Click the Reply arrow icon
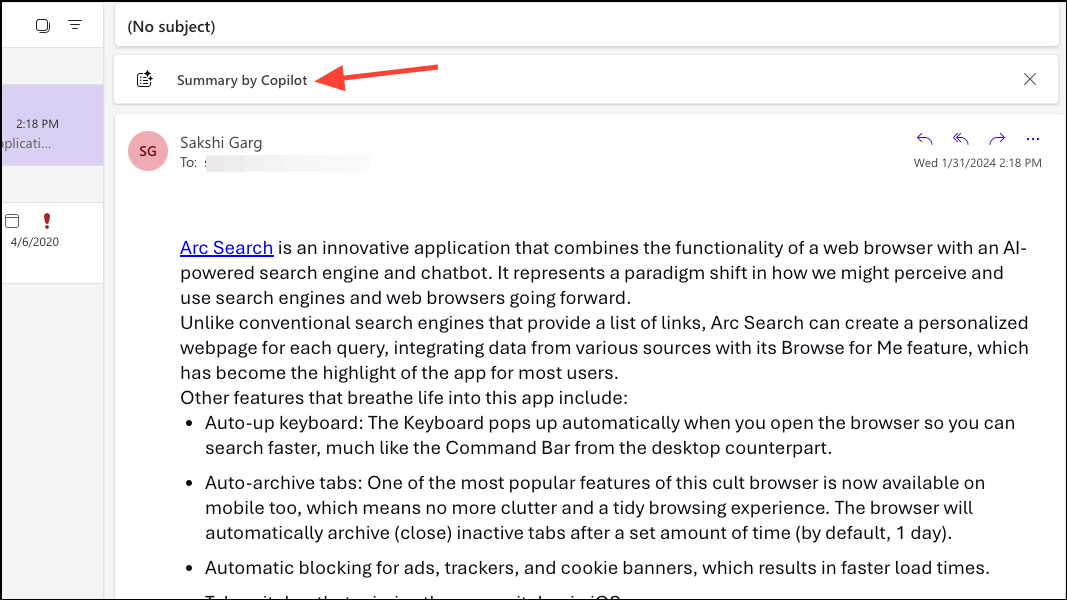 (924, 139)
